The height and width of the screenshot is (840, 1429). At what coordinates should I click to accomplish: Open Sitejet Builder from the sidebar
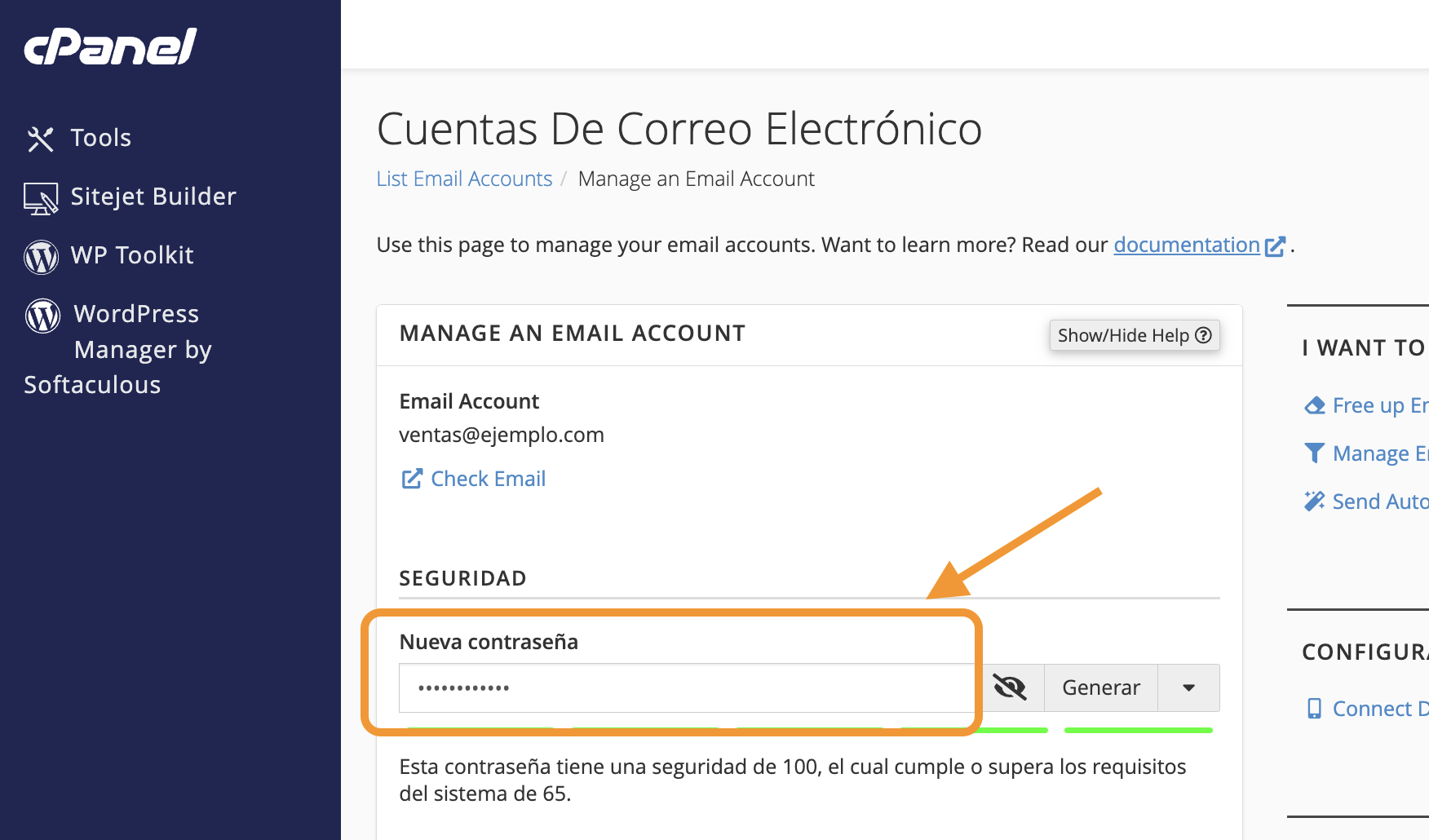coord(153,197)
